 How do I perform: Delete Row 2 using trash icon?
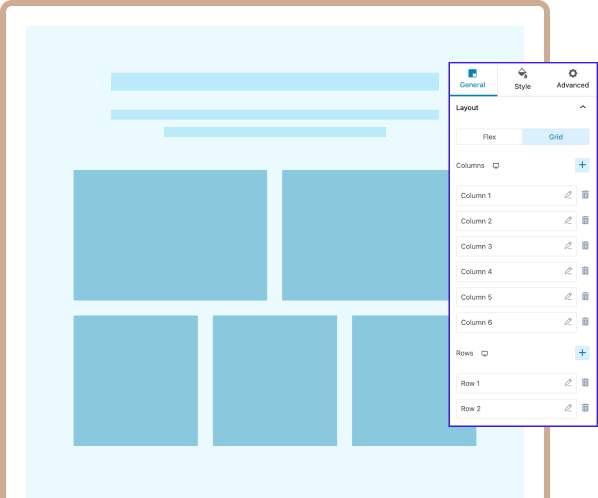(x=585, y=408)
